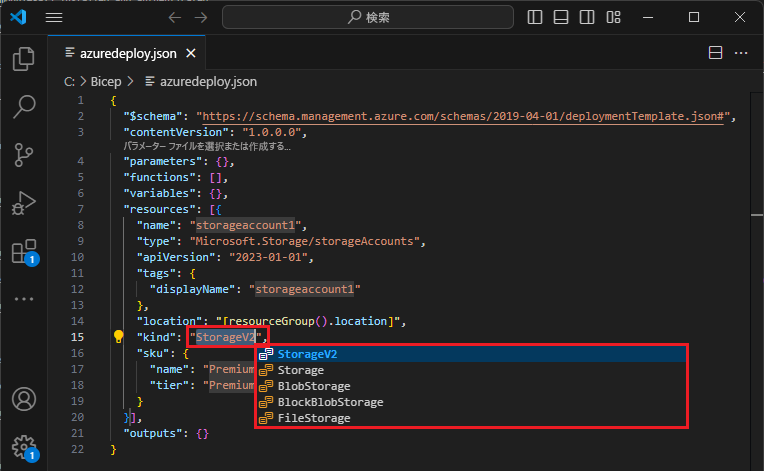Viewport: 764px width, 471px height.
Task: Click the StorageV2 value on line 15
Action: coord(226,337)
